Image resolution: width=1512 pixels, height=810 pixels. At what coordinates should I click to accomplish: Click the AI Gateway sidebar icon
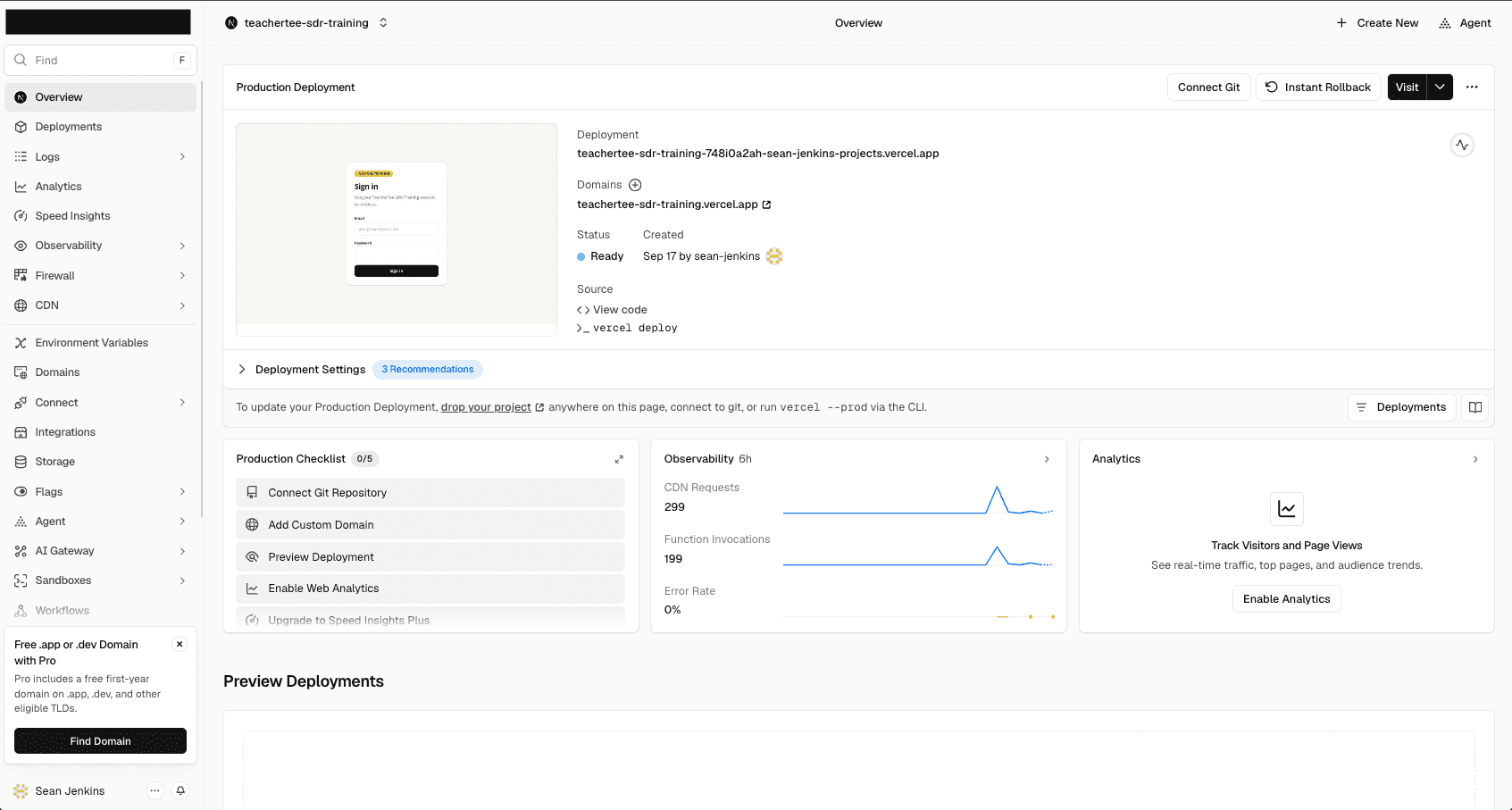click(x=21, y=551)
